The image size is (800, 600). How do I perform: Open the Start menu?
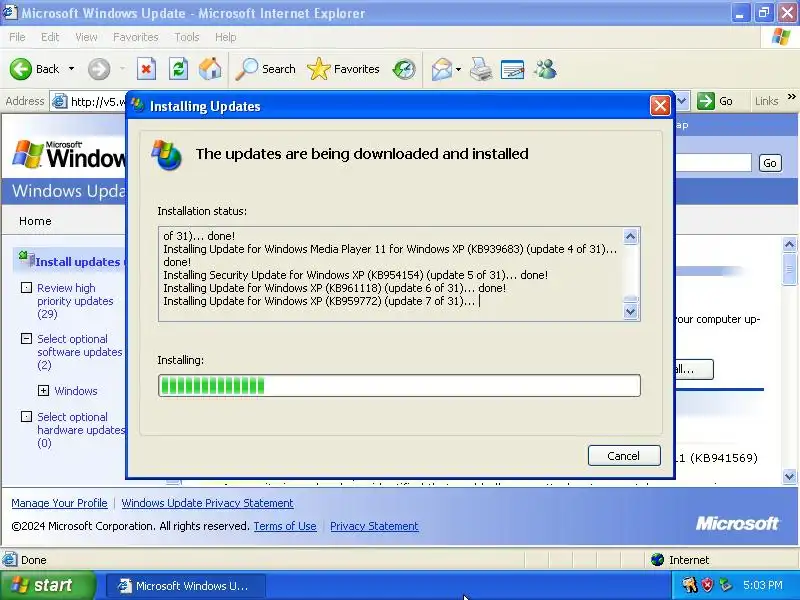(48, 585)
